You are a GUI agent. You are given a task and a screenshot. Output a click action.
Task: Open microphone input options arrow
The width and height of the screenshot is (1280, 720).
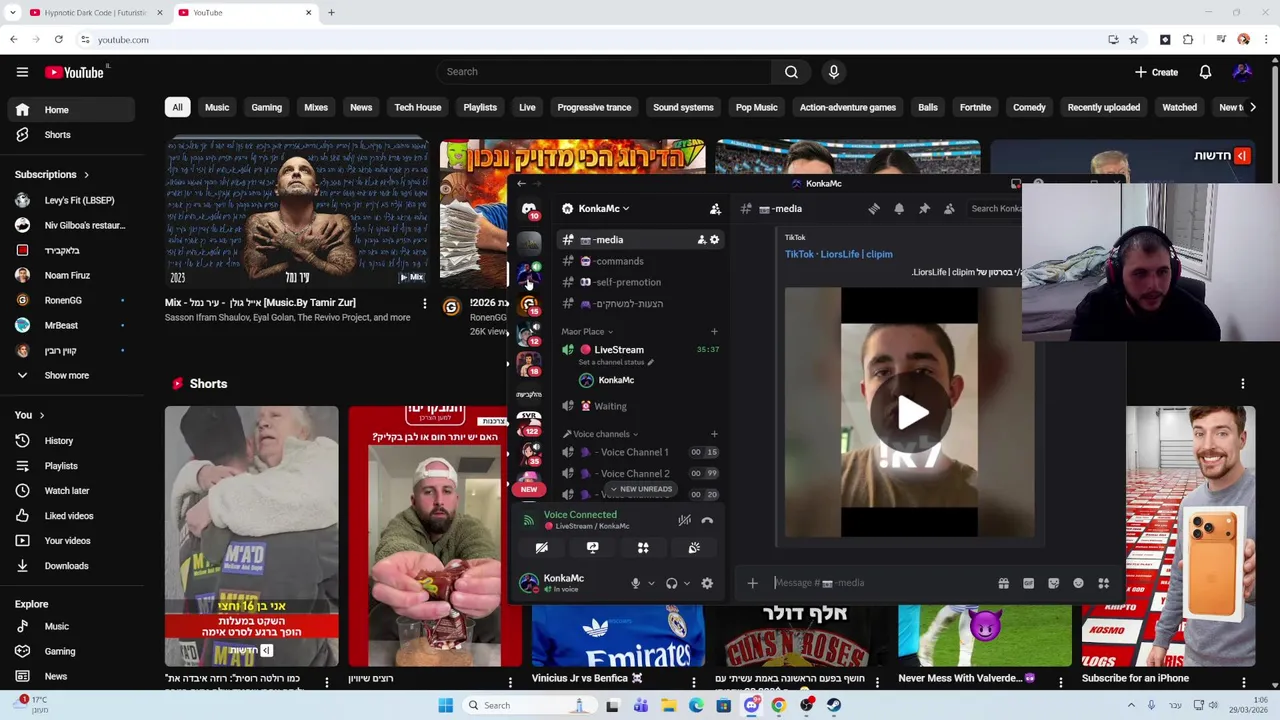pyautogui.click(x=651, y=583)
